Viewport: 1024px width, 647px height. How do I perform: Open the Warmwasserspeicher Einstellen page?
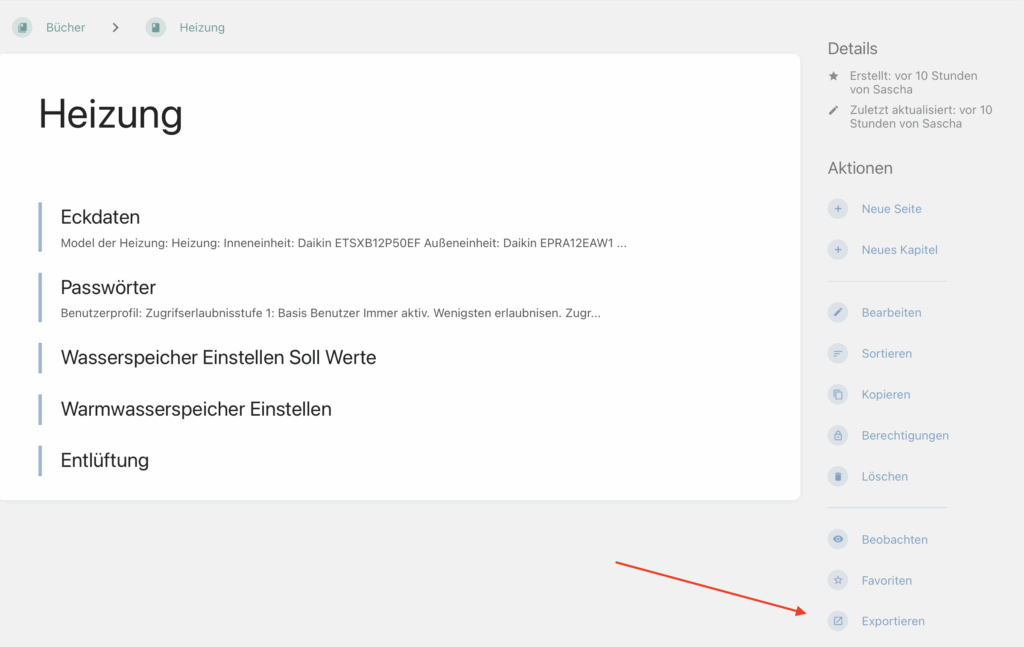(x=196, y=409)
